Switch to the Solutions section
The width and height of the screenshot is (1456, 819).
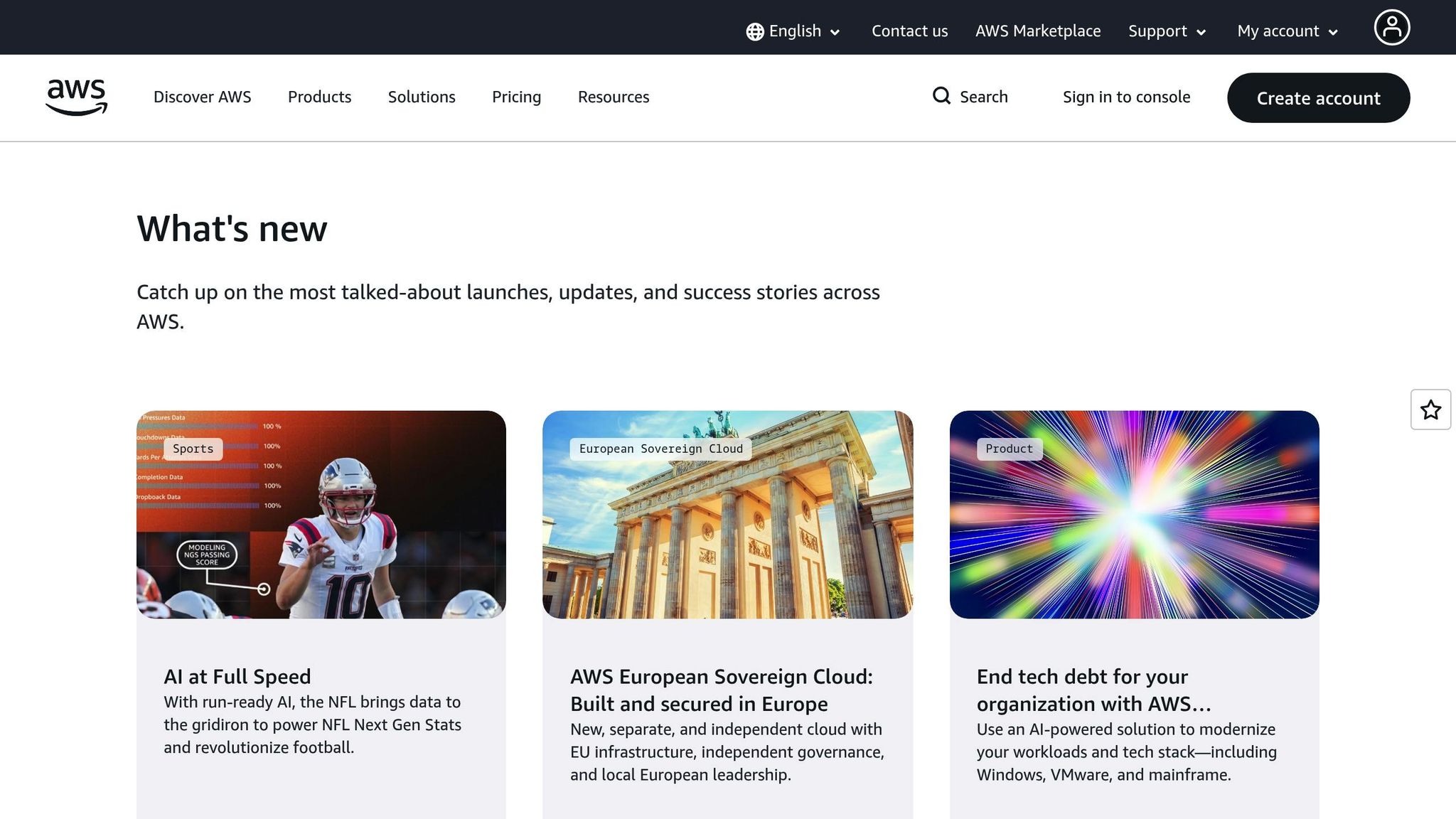(421, 97)
